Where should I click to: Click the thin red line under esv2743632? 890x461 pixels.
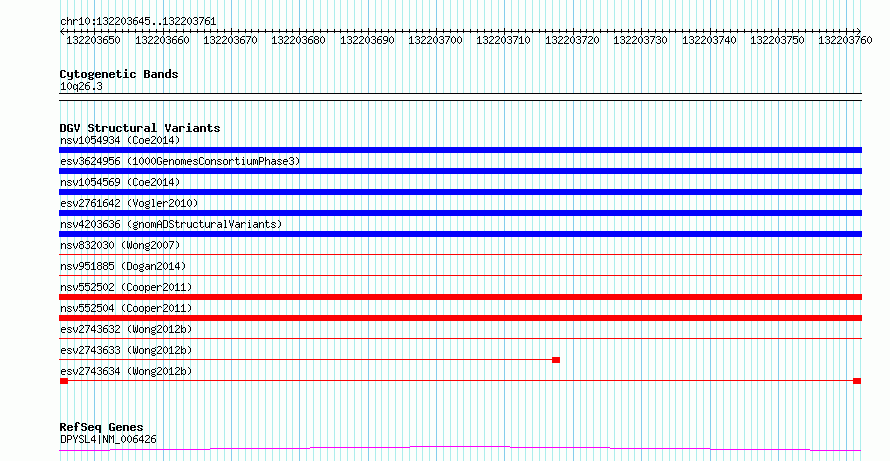460,339
